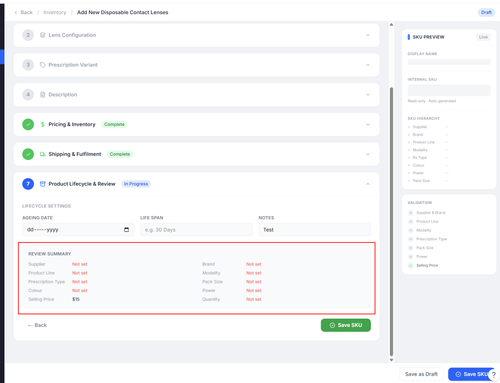Open the Inventory breadcrumb

coord(55,12)
